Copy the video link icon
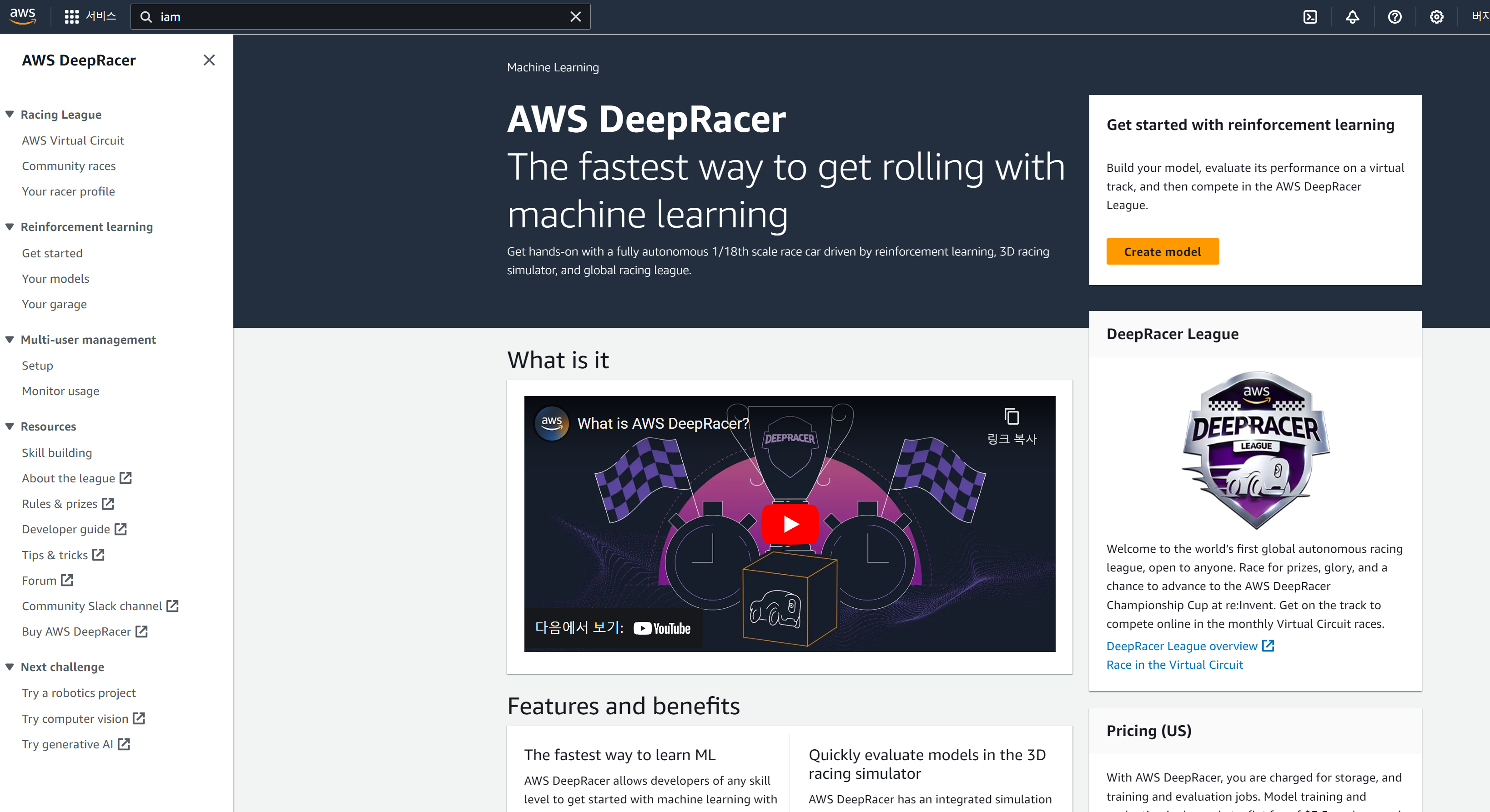Image resolution: width=1490 pixels, height=812 pixels. click(x=1012, y=416)
